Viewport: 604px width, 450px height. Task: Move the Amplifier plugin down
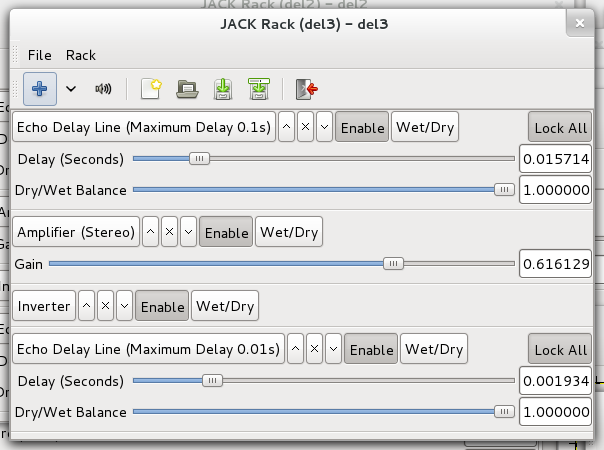pos(188,232)
